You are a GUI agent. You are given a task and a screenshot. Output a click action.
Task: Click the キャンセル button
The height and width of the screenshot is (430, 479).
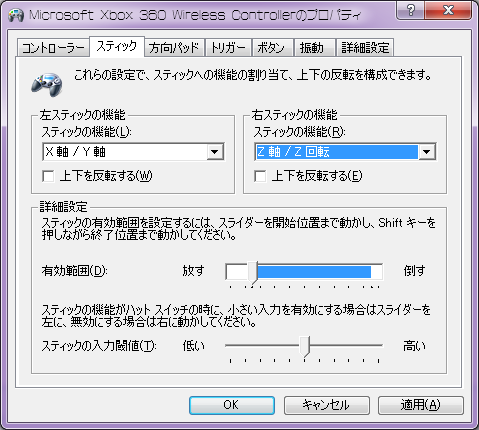[x=327, y=405]
